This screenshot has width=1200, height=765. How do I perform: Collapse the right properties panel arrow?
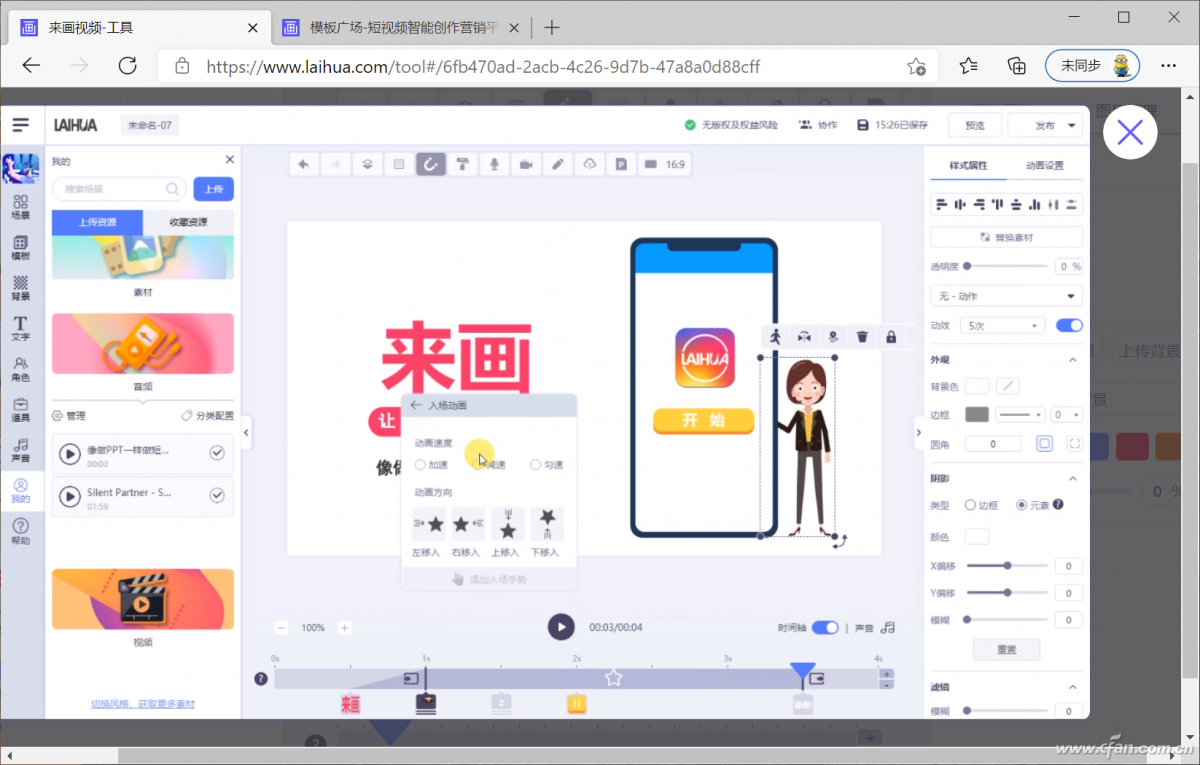[918, 433]
